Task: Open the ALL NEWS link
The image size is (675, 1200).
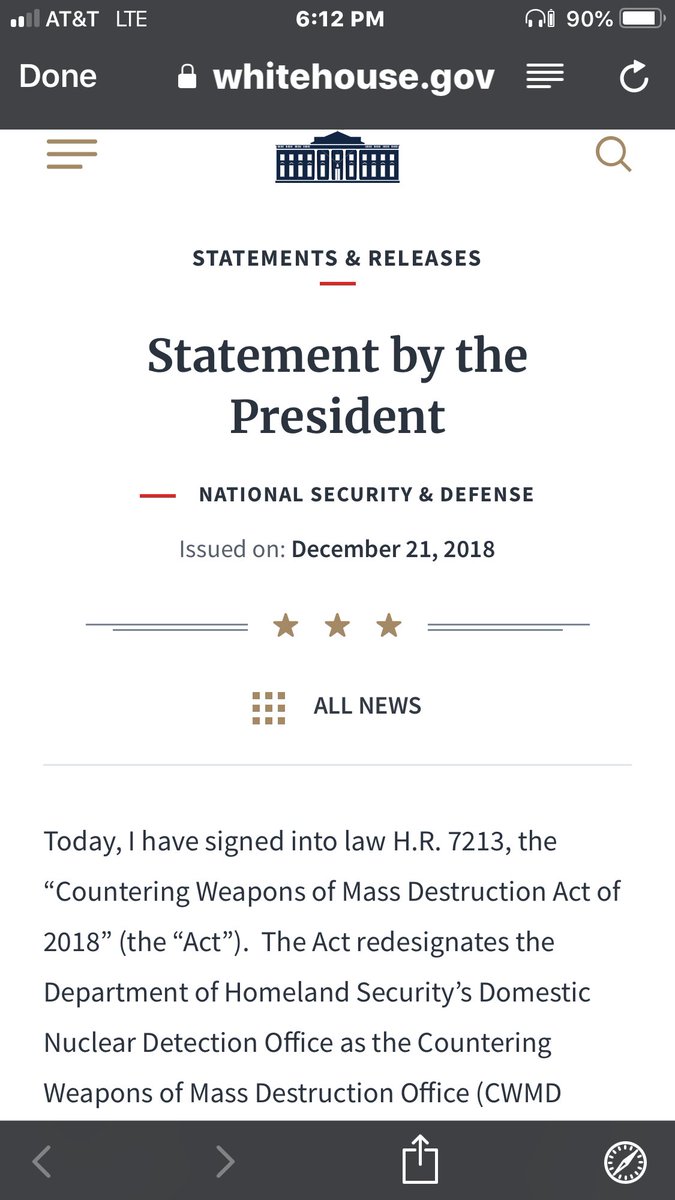Action: pos(367,706)
